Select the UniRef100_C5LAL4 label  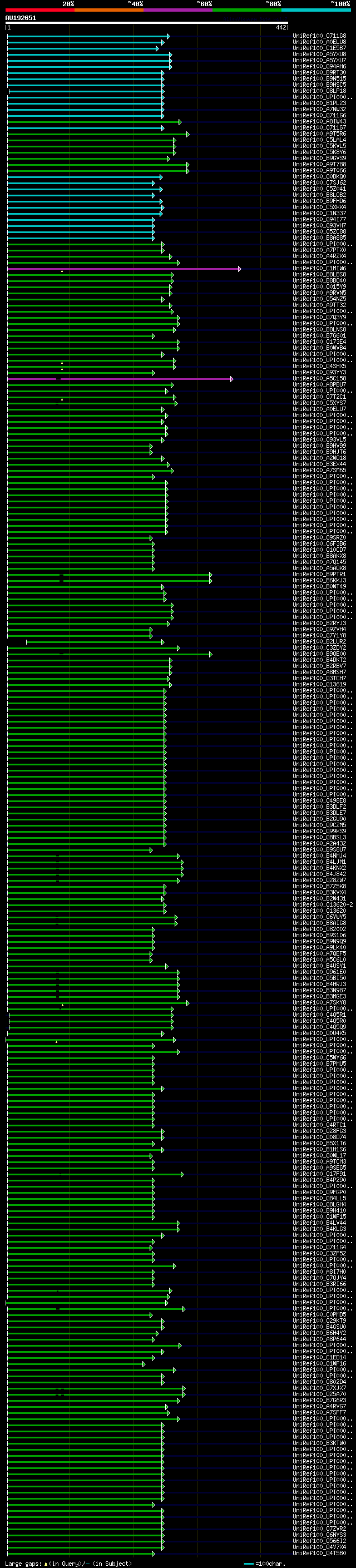pyautogui.click(x=319, y=140)
